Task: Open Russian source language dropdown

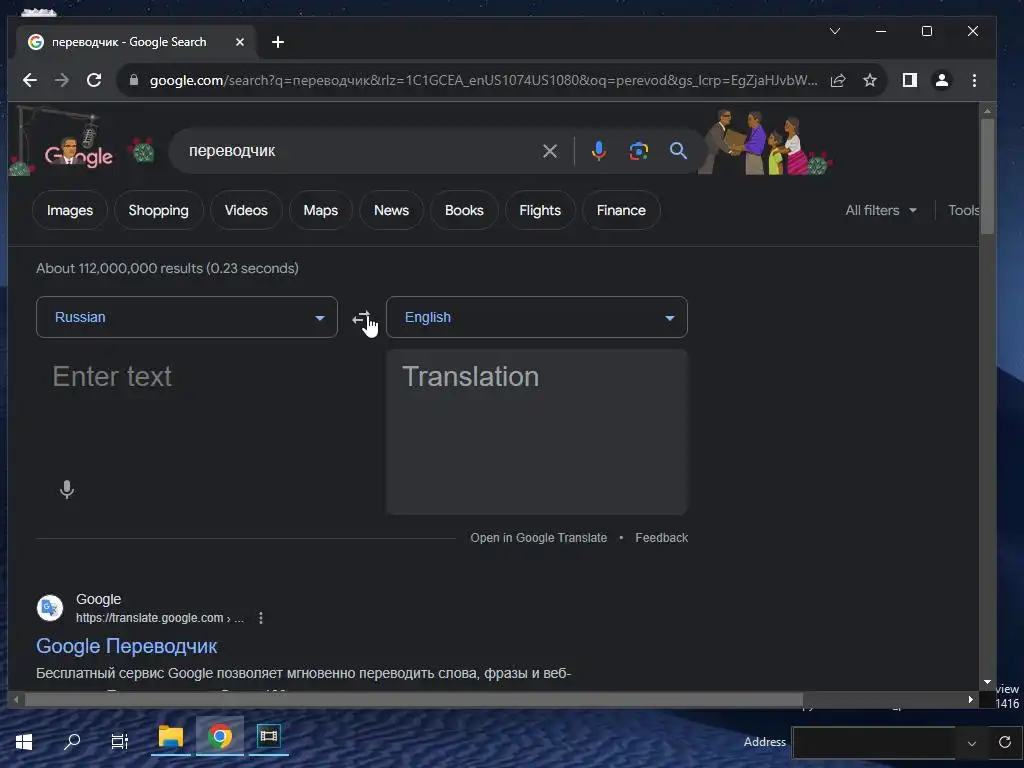Action: tap(187, 317)
